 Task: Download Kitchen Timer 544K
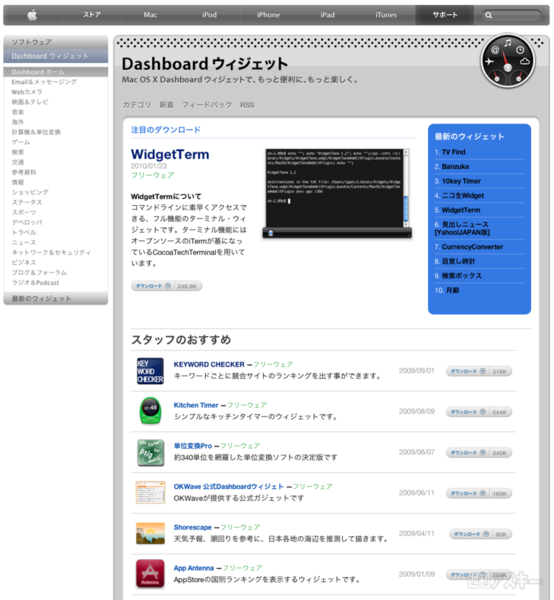coord(479,412)
